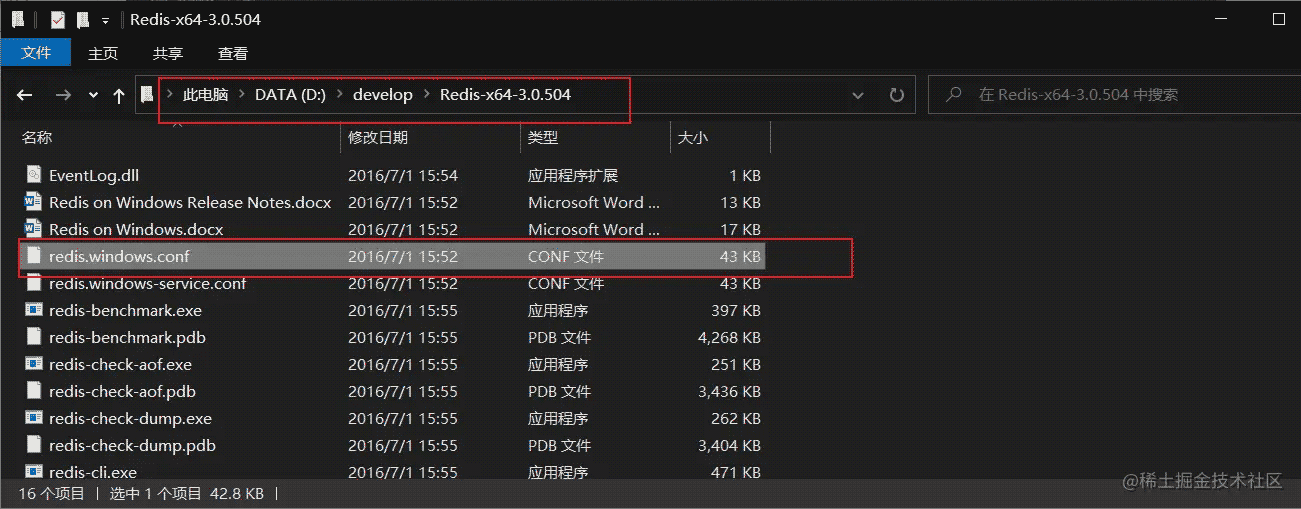Click file name redis-check-dump.pdb
The width and height of the screenshot is (1301, 509).
point(132,445)
